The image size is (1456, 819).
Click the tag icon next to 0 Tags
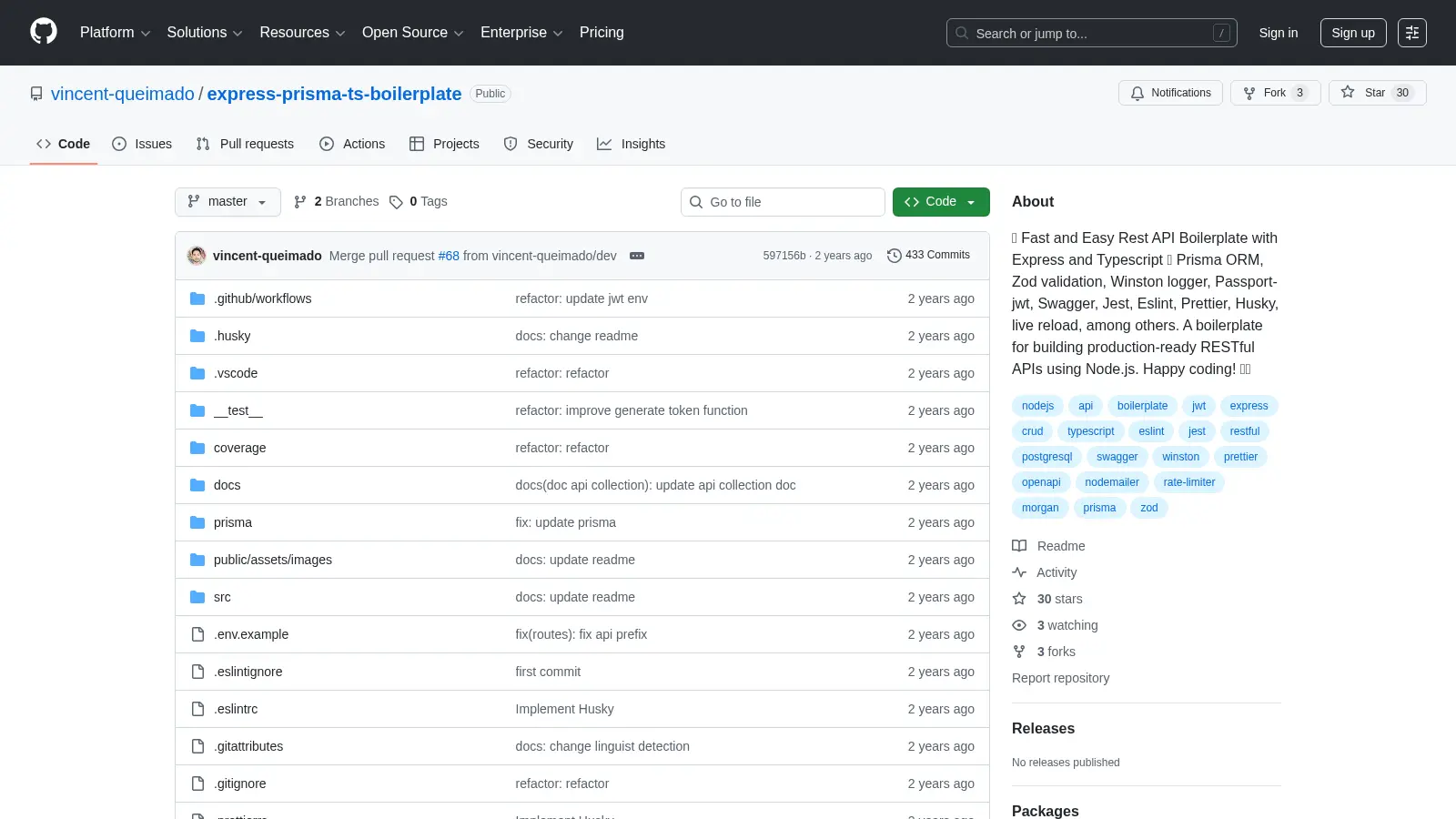click(396, 202)
